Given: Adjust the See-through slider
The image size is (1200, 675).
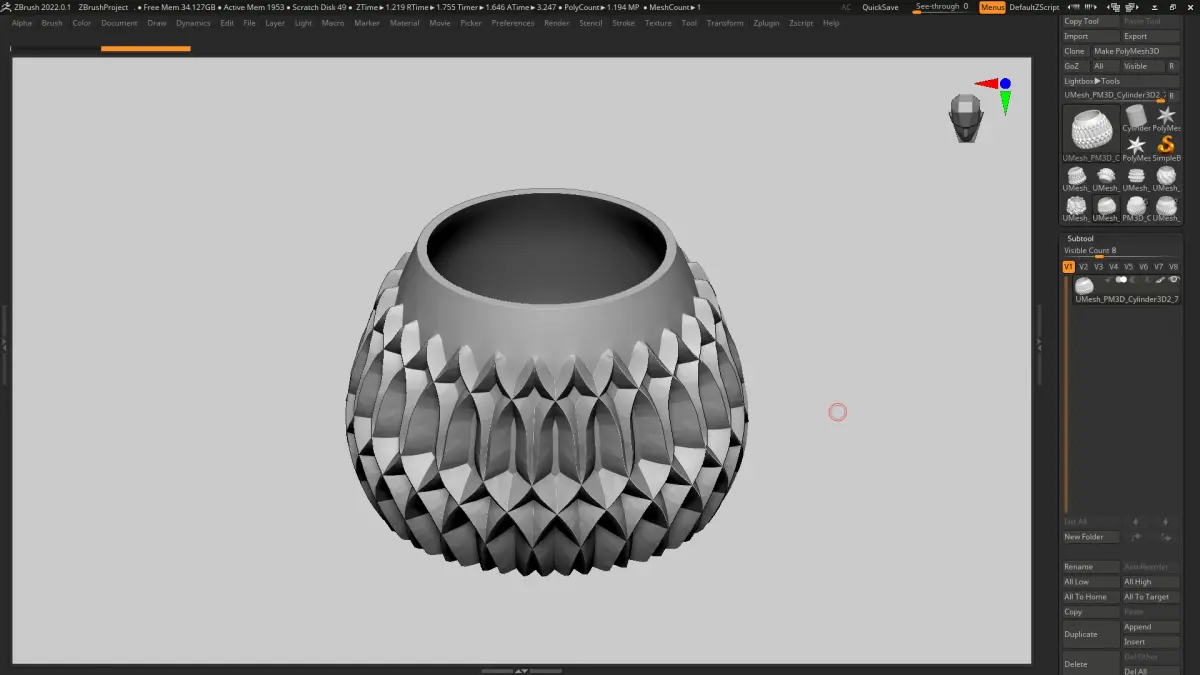Looking at the screenshot, I should (x=944, y=7).
